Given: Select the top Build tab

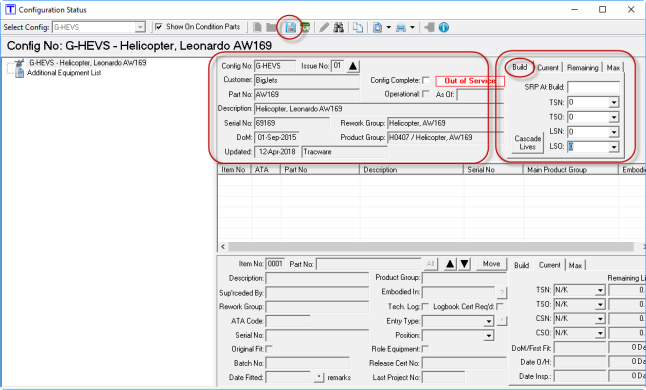Looking at the screenshot, I should pyautogui.click(x=520, y=67).
